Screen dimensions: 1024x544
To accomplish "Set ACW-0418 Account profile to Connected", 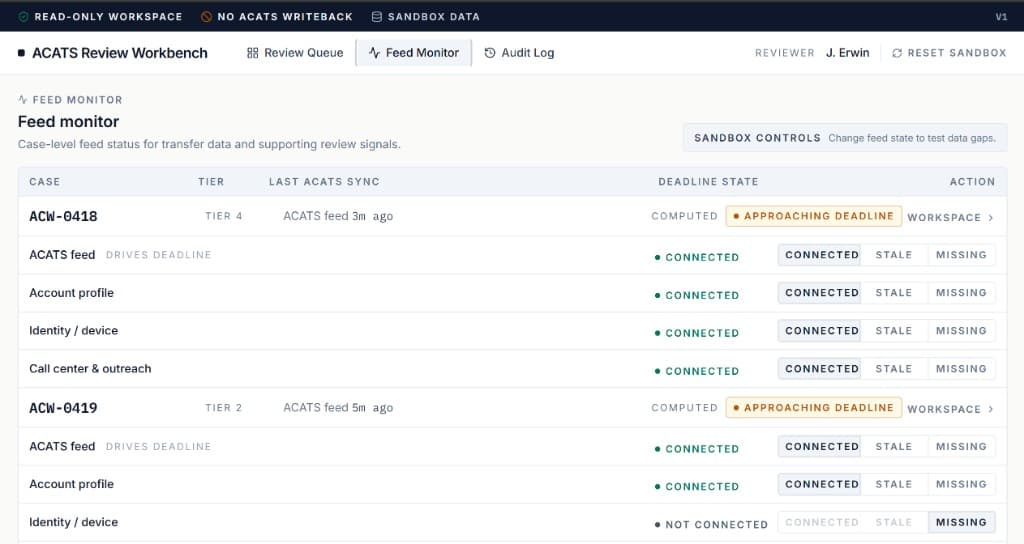I will click(x=820, y=293).
